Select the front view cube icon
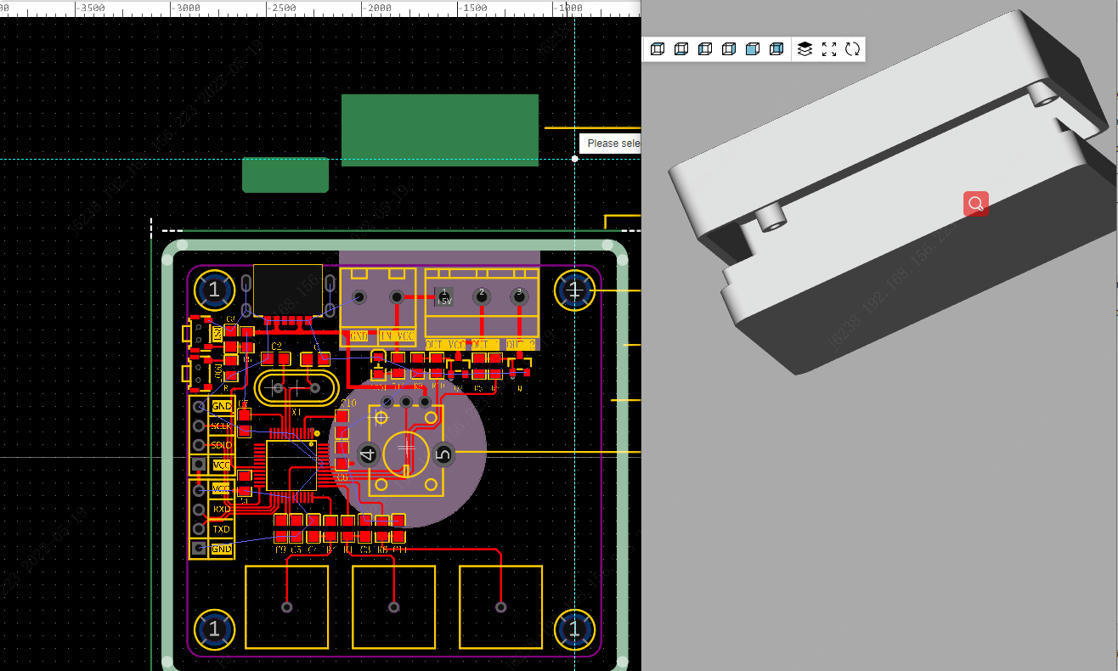The image size is (1118, 671). point(753,49)
